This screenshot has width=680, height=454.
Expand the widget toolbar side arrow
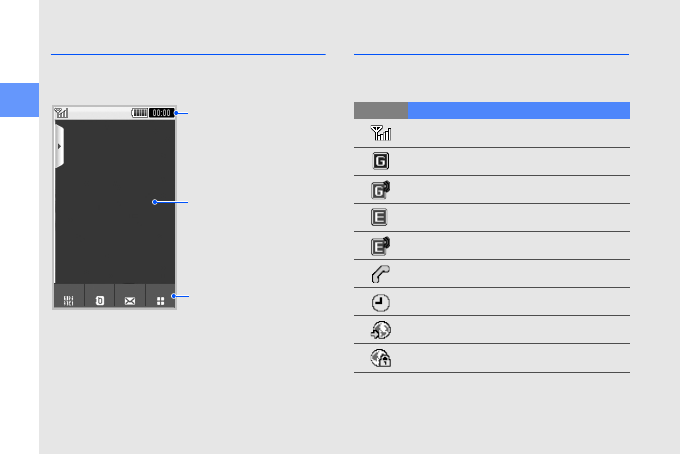coord(58,146)
